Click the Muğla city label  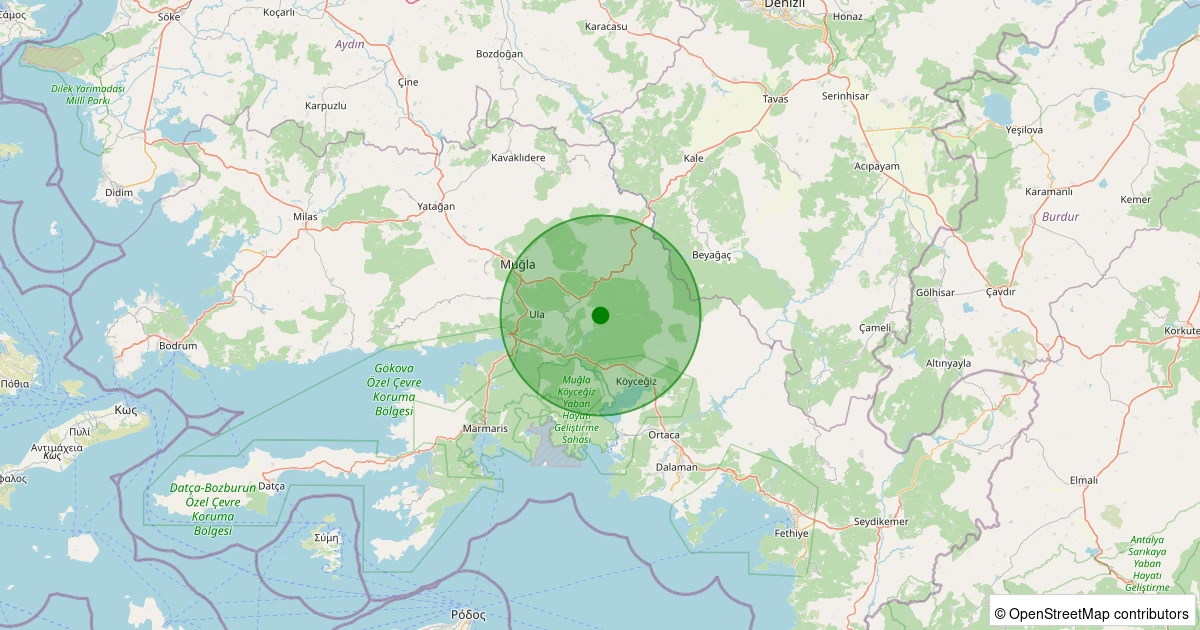pos(518,265)
